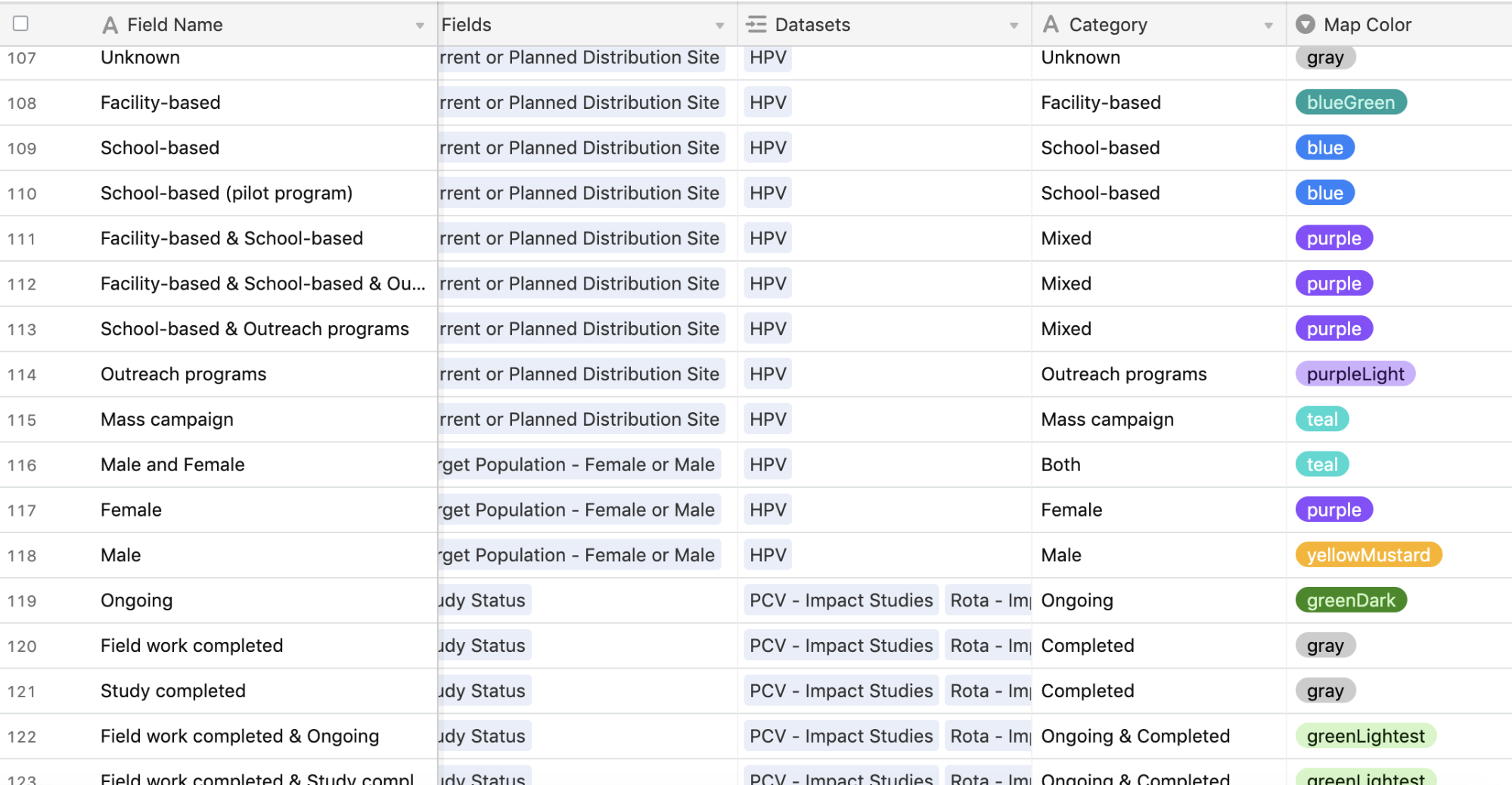Select the greenDark color tag
1512x785 pixels.
click(1351, 600)
